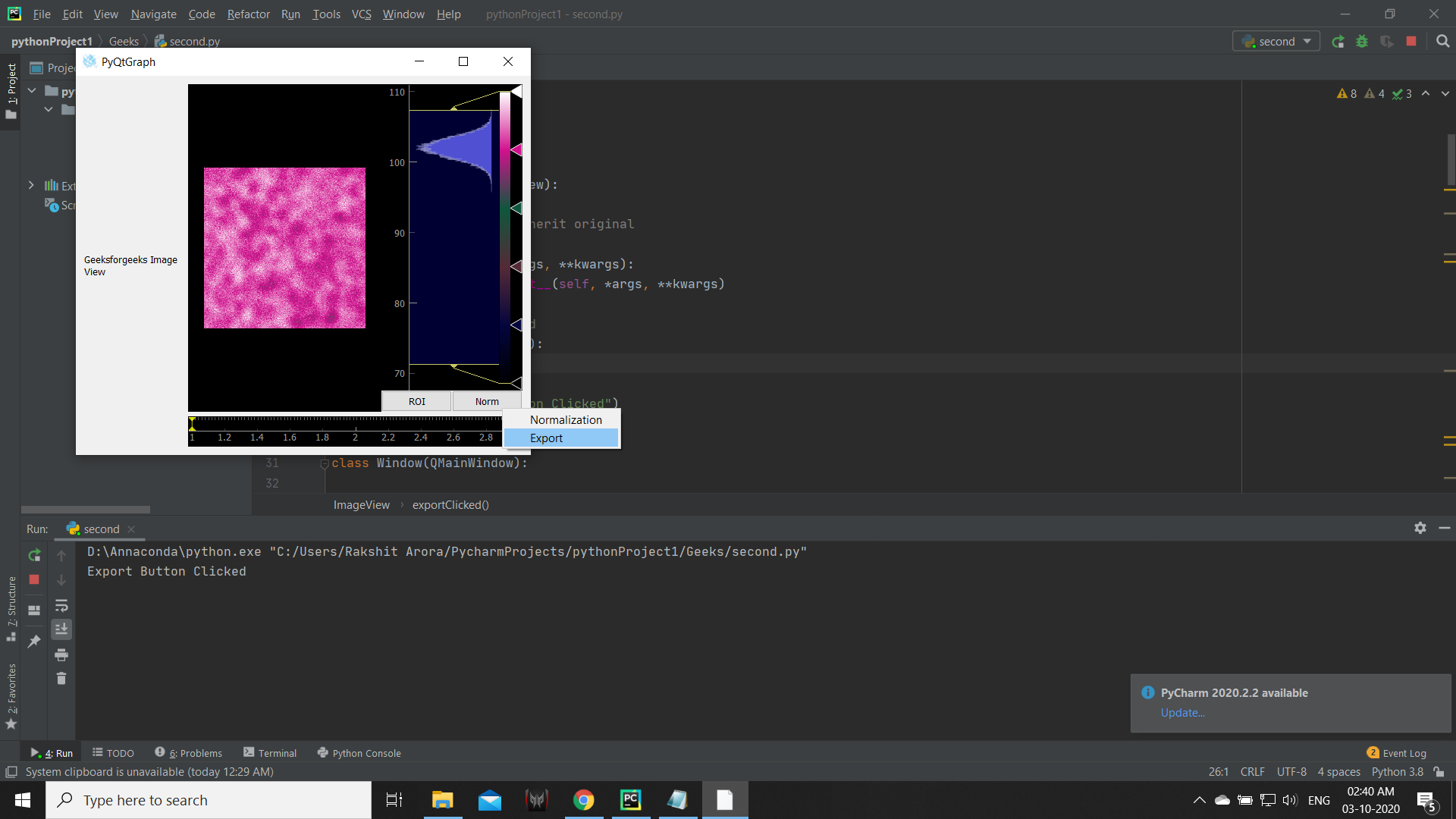1456x819 pixels.
Task: Click the Update... link in notification
Action: click(x=1182, y=713)
